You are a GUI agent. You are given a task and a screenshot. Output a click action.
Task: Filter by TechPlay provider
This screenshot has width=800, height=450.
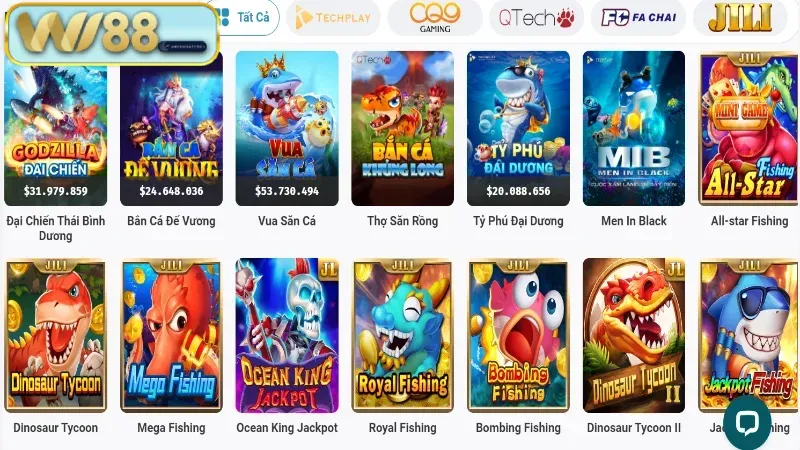click(x=333, y=18)
